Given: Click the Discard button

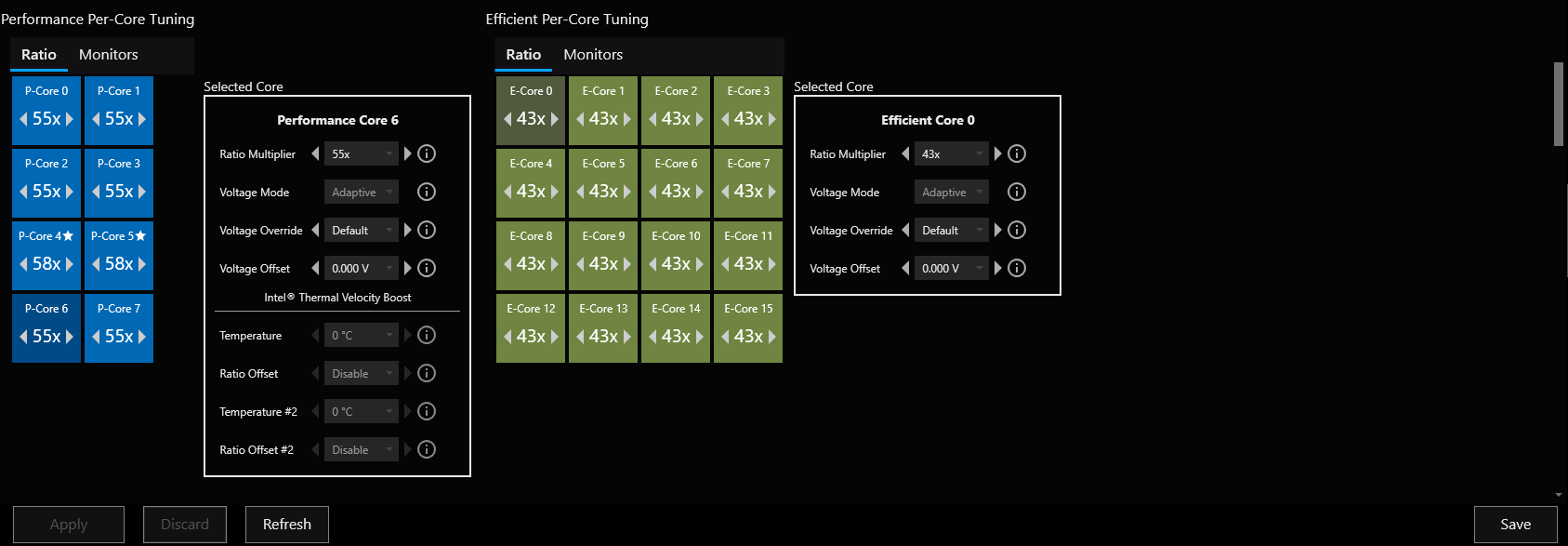Looking at the screenshot, I should [x=185, y=525].
